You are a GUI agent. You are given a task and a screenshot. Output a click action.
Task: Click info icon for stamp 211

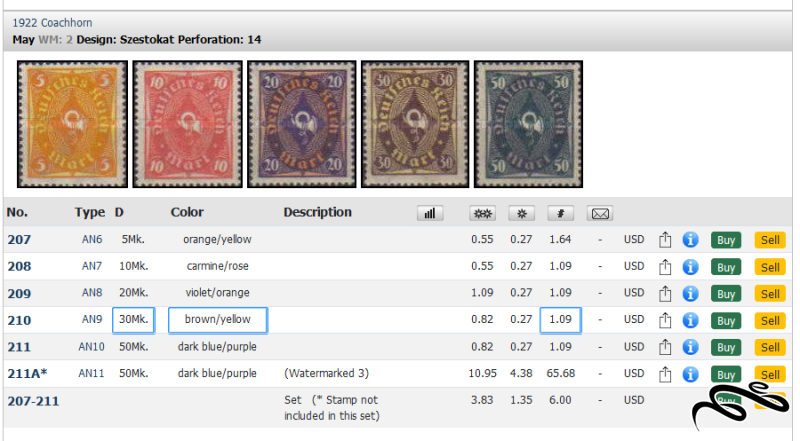tap(690, 347)
